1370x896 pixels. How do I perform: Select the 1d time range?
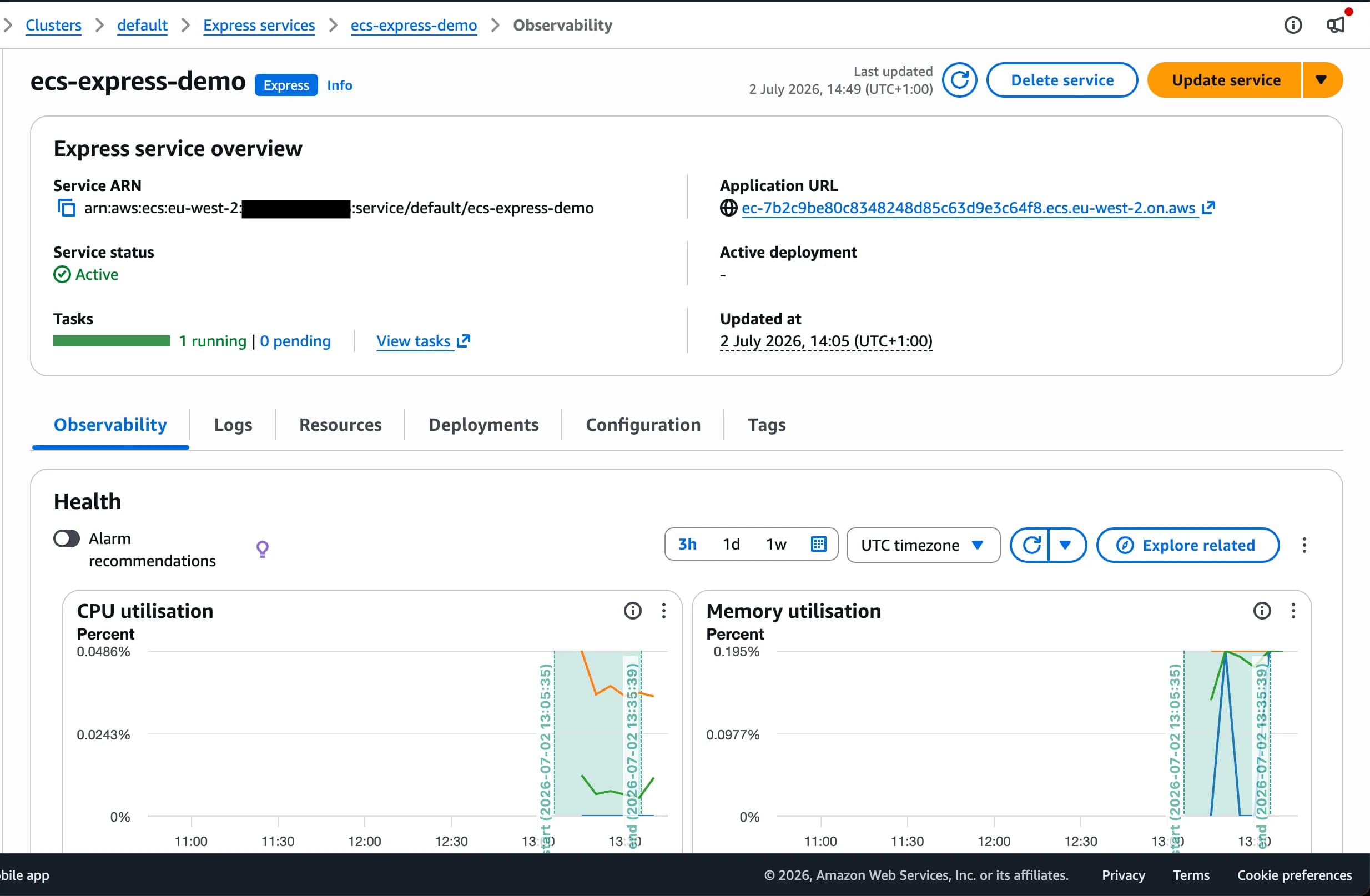point(731,544)
